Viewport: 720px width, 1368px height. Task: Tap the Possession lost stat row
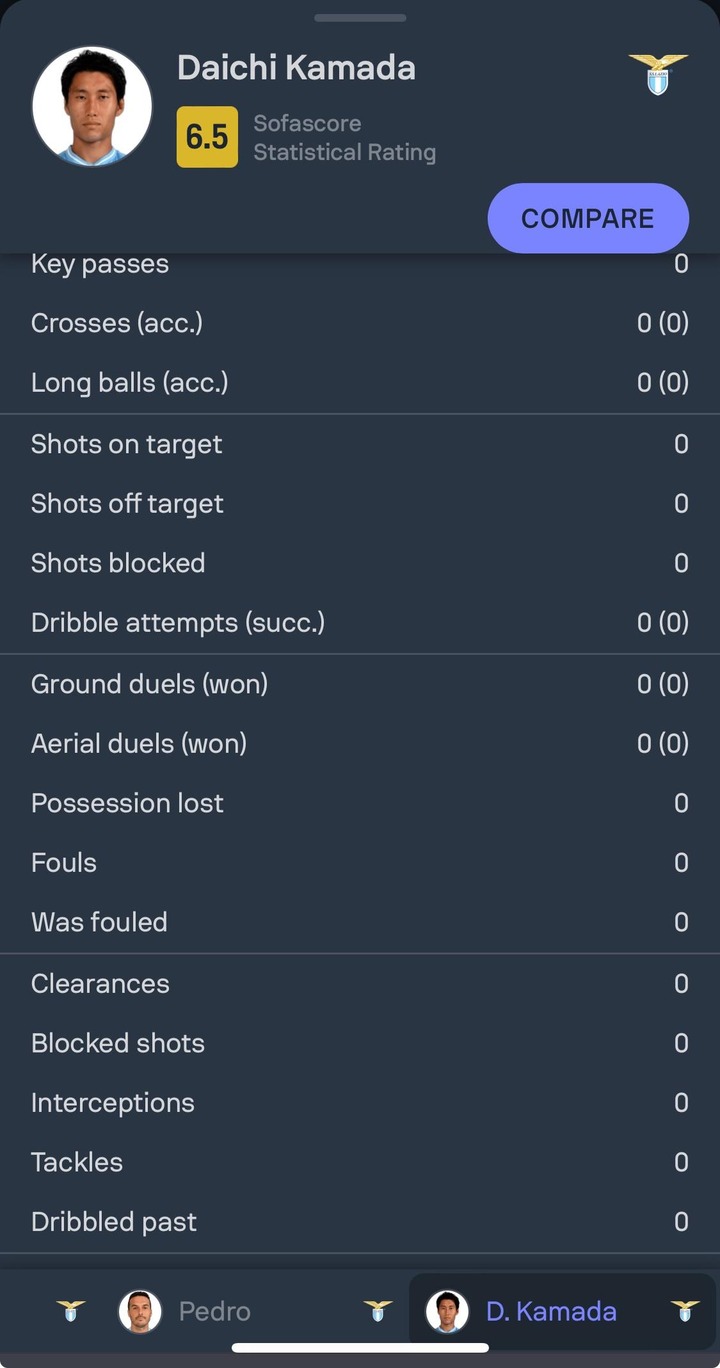360,803
